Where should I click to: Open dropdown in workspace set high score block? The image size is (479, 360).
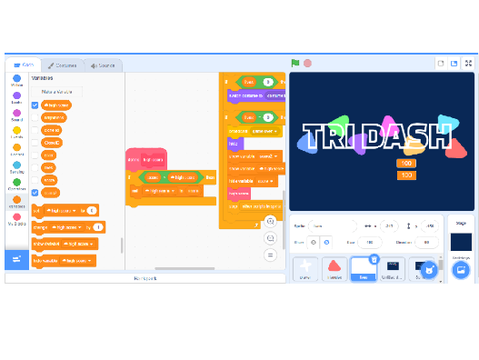pos(160,191)
